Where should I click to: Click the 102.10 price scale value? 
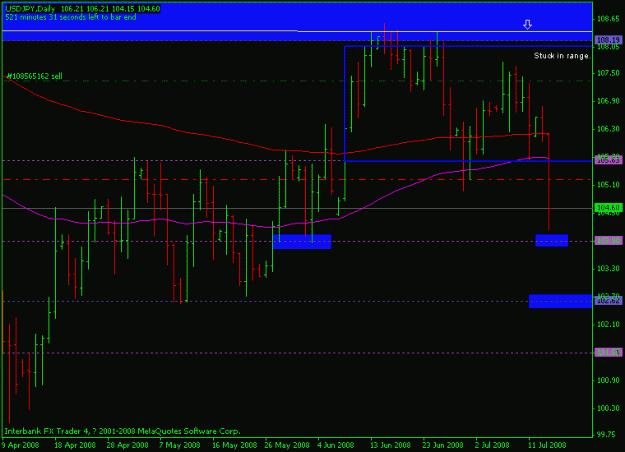point(608,324)
